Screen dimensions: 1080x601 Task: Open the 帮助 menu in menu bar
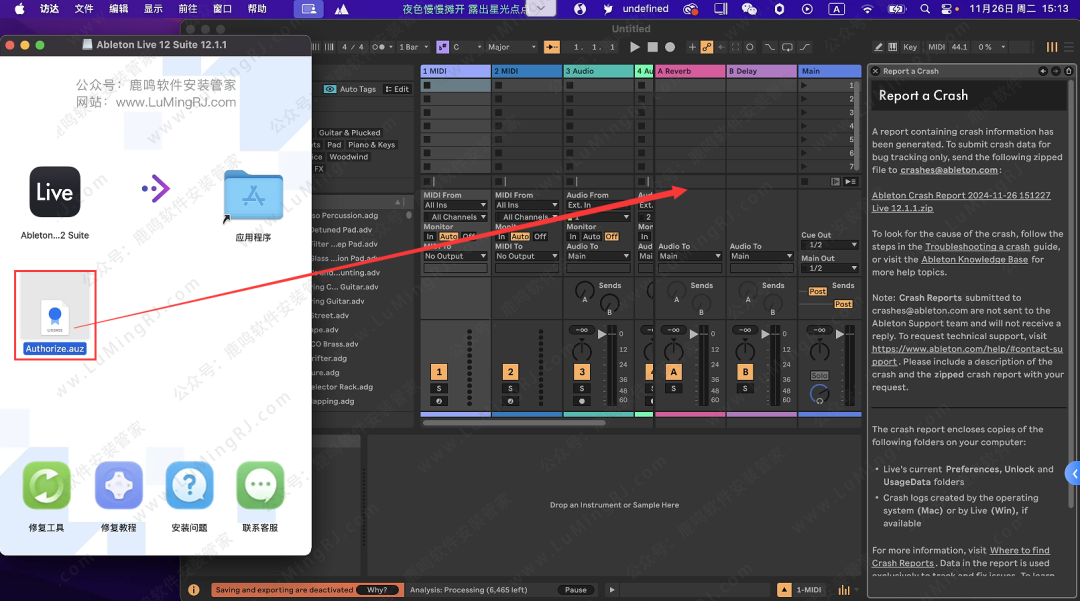coord(257,9)
